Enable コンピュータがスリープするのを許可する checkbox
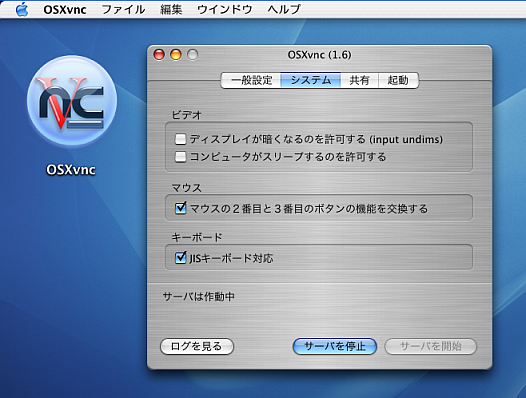526x398 pixels. pos(180,157)
